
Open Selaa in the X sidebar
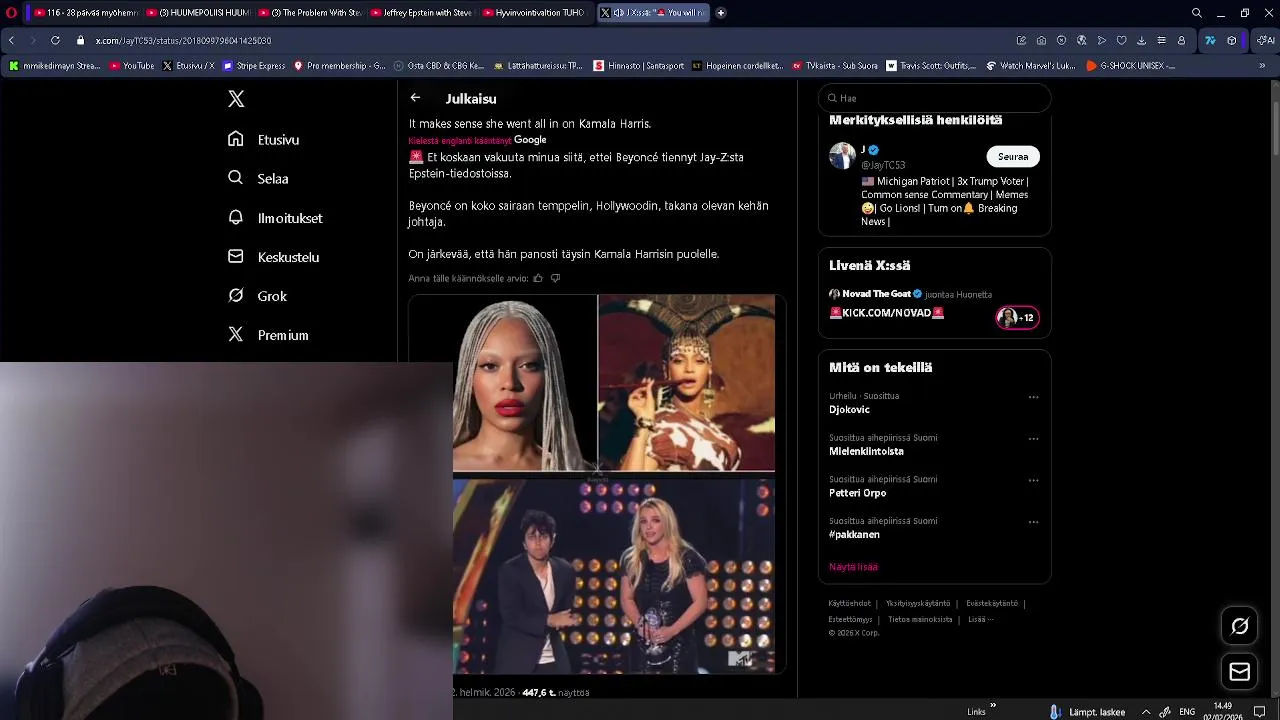(258, 179)
